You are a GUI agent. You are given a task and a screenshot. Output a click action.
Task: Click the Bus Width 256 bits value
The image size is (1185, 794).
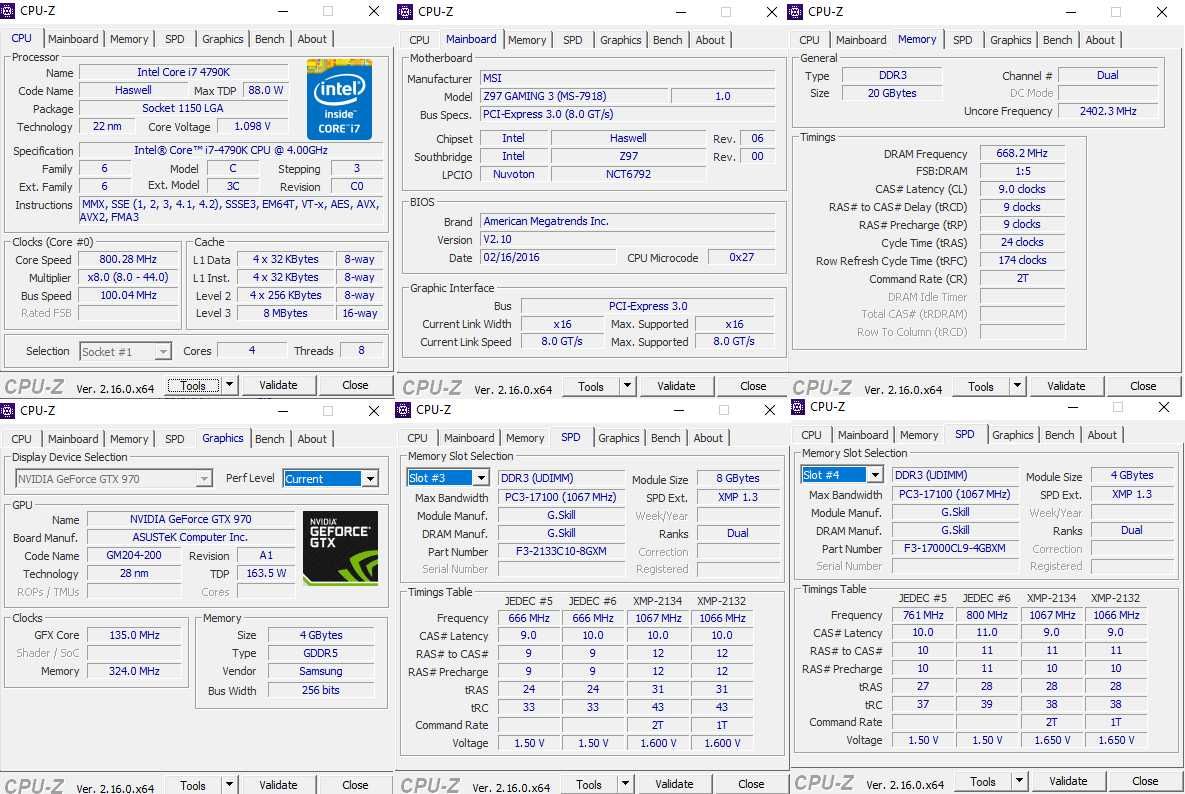[x=320, y=690]
